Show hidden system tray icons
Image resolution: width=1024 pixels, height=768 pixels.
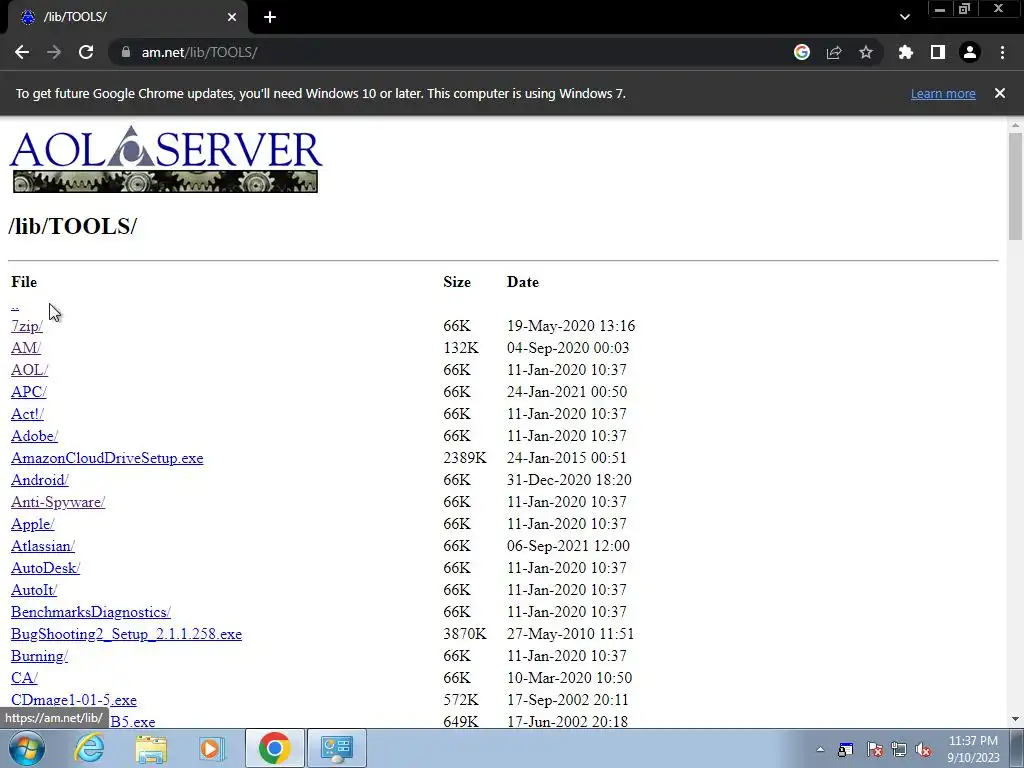coord(820,749)
